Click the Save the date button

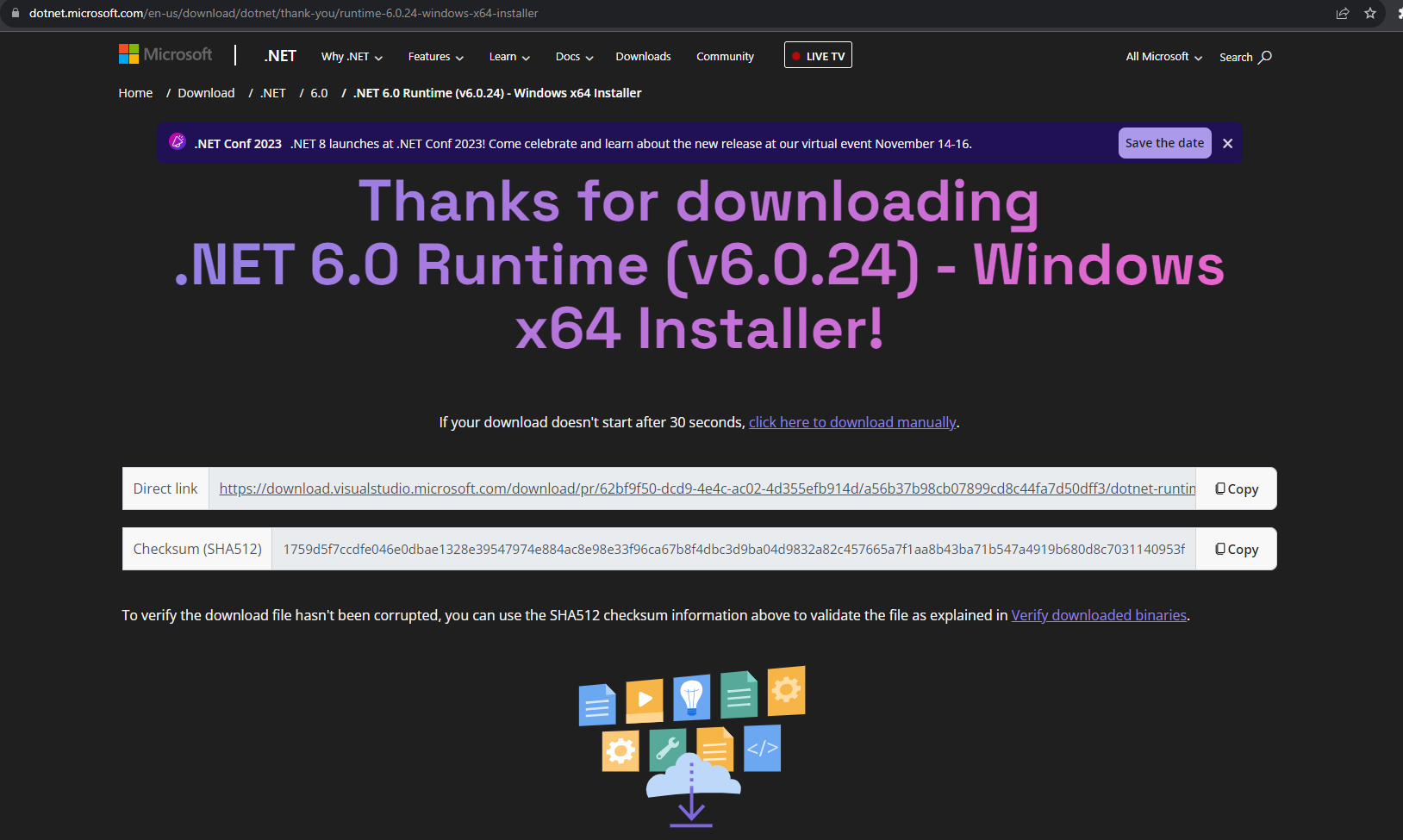pos(1164,143)
